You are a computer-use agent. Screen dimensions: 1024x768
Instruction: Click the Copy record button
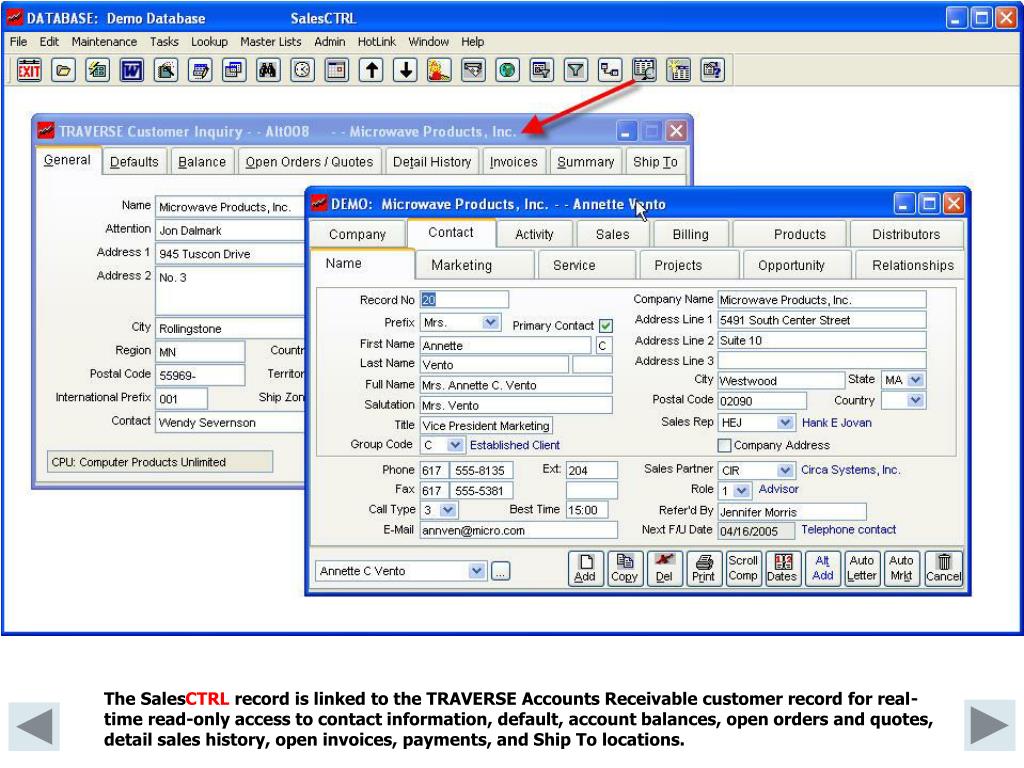tap(624, 568)
